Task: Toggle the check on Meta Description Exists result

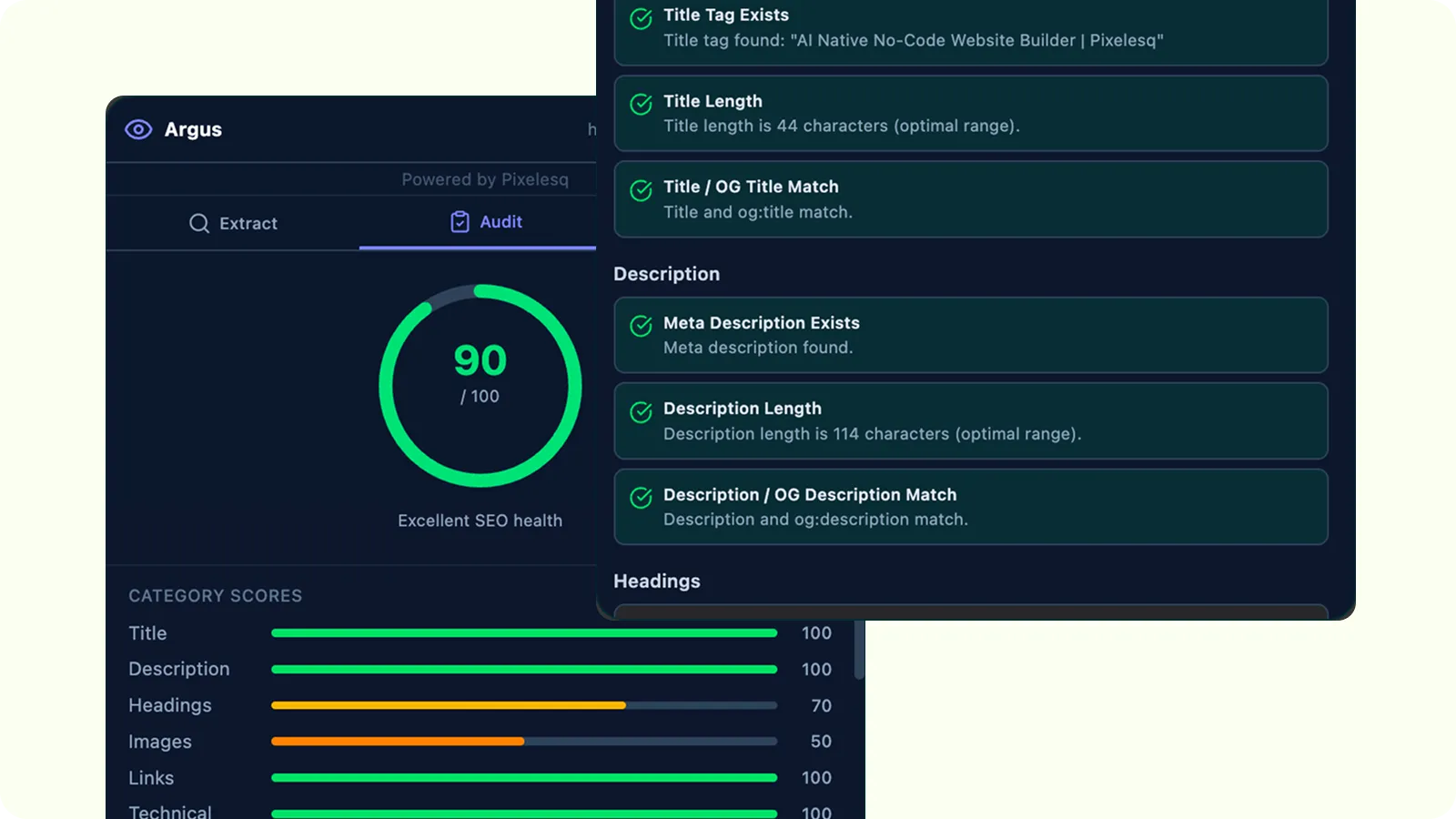Action: coord(641,328)
